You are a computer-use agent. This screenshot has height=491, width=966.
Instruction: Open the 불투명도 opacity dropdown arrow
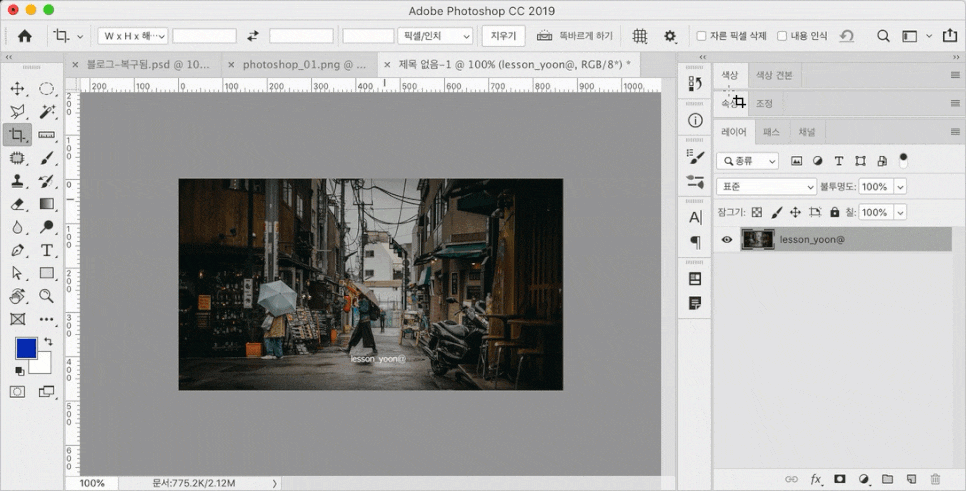(900, 187)
